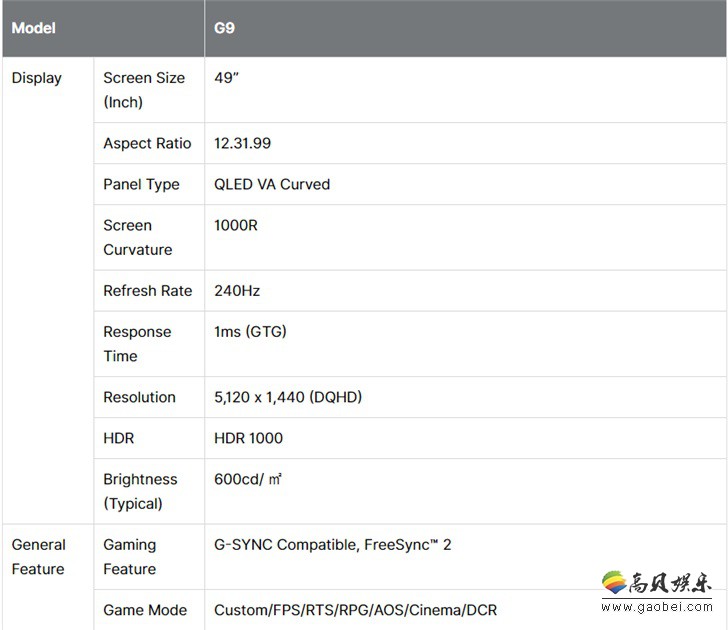Select the Panel Type label
This screenshot has height=630, width=728.
(x=141, y=184)
